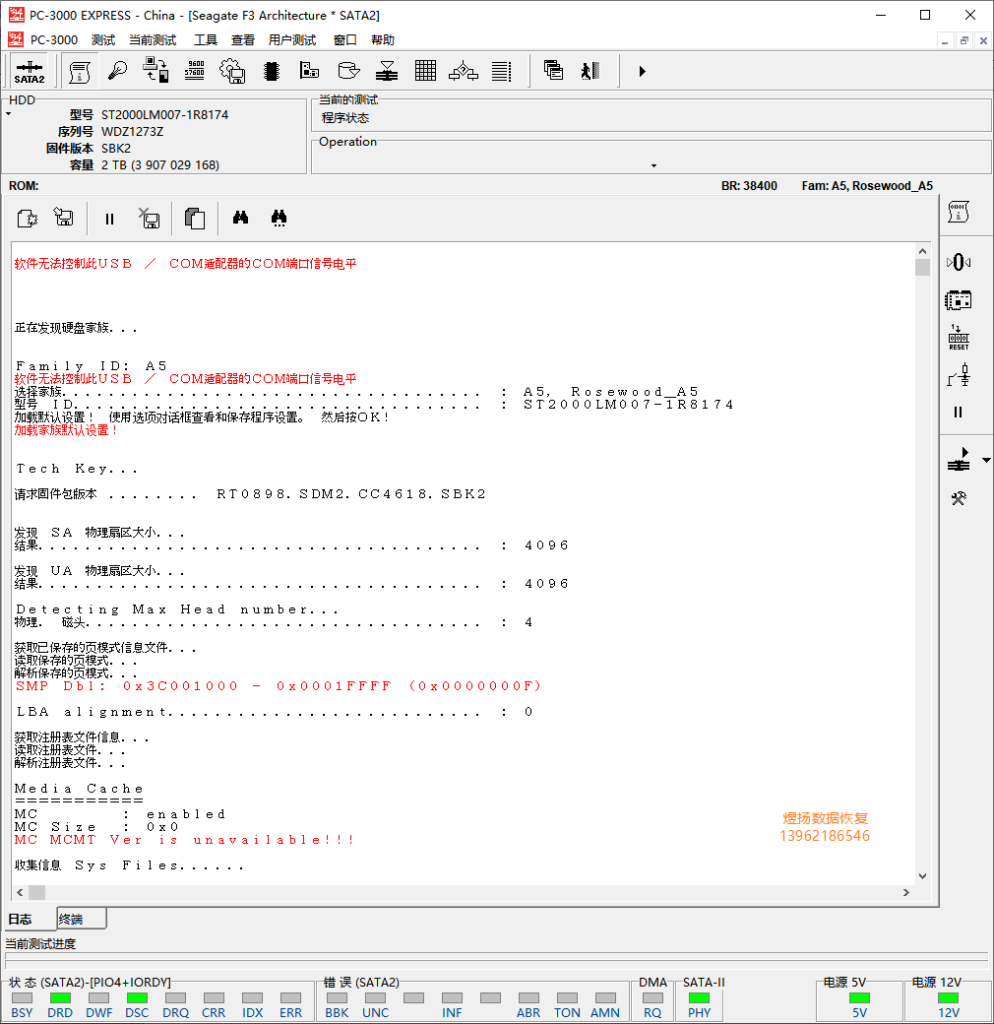Image resolution: width=994 pixels, height=1024 pixels.
Task: Click the controller card icon in right sidebar
Action: 958,300
